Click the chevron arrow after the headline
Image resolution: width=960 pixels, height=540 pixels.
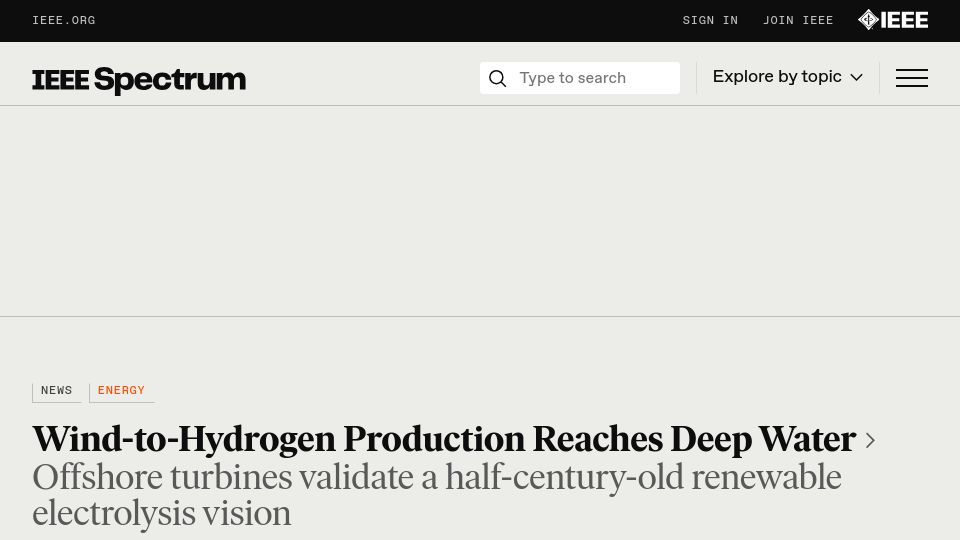[x=870, y=440]
